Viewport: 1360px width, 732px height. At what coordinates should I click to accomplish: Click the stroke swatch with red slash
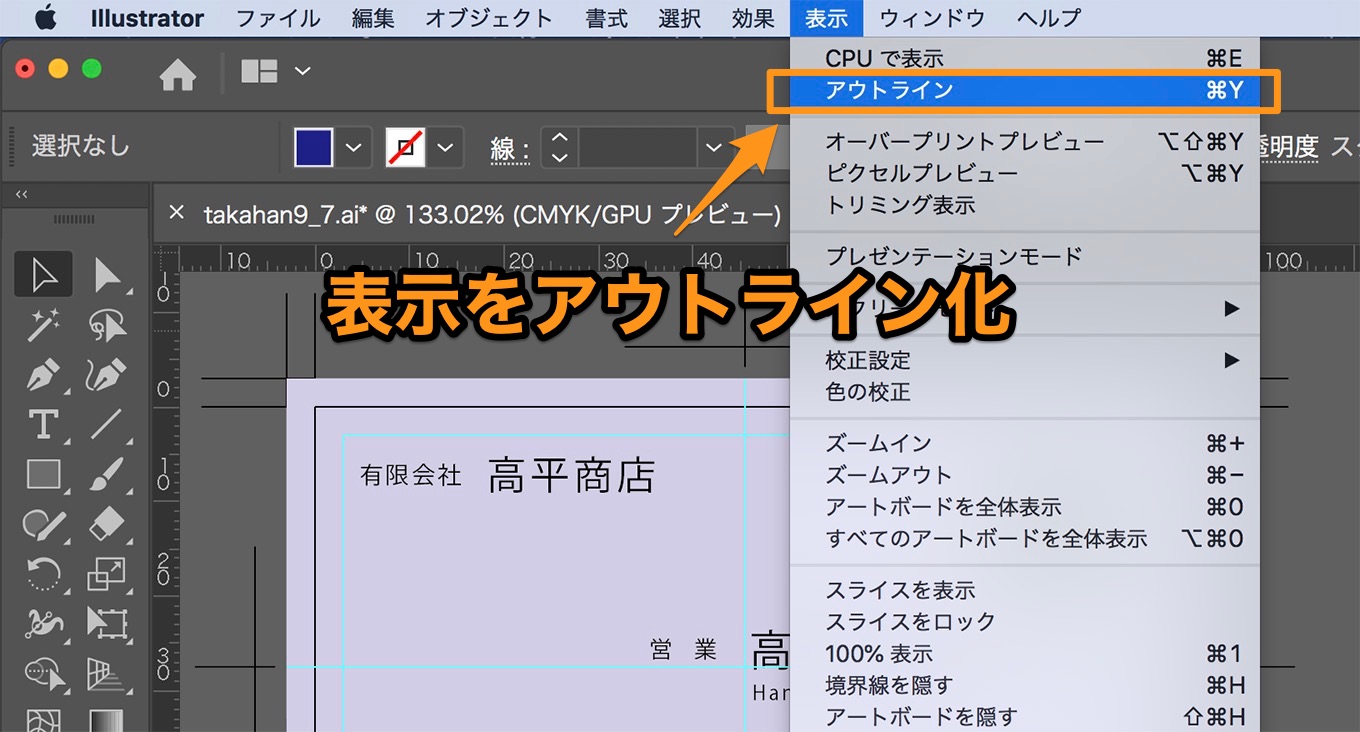click(x=405, y=148)
